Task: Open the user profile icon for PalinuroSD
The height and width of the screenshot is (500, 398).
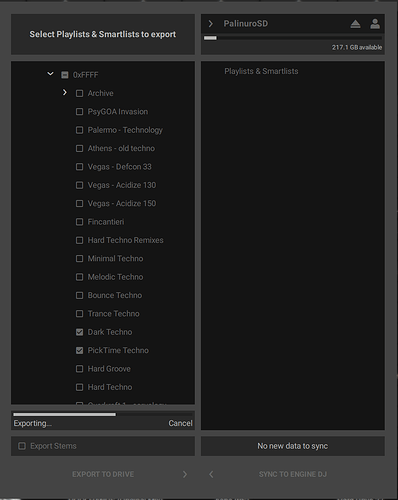Action: (375, 24)
